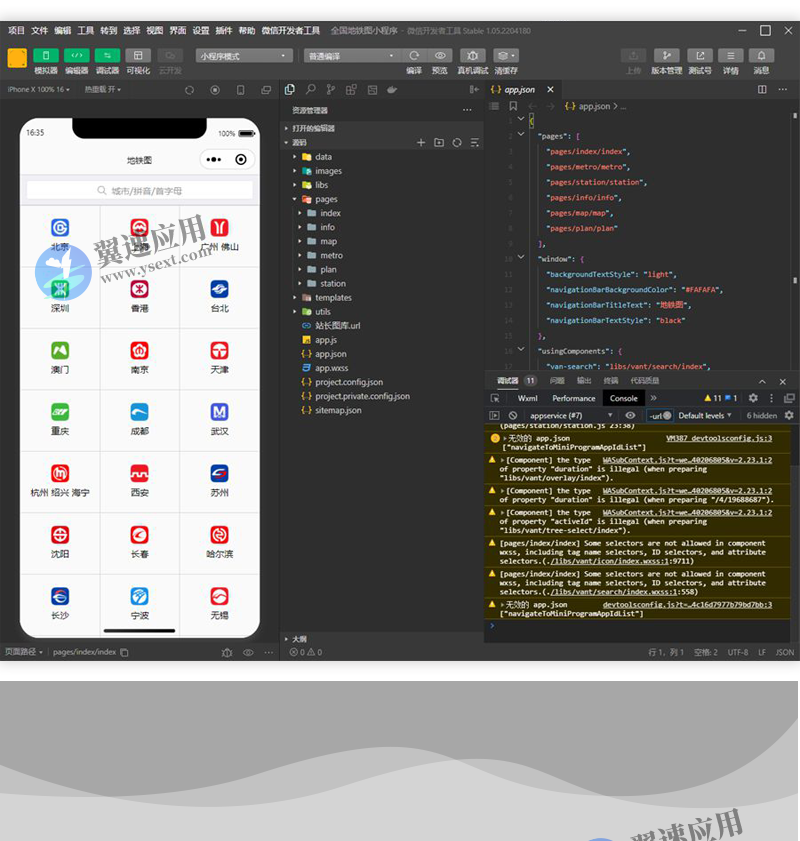Click the 城市/拼音/首字母 search field
Viewport: 800px width, 841px height.
click(140, 190)
